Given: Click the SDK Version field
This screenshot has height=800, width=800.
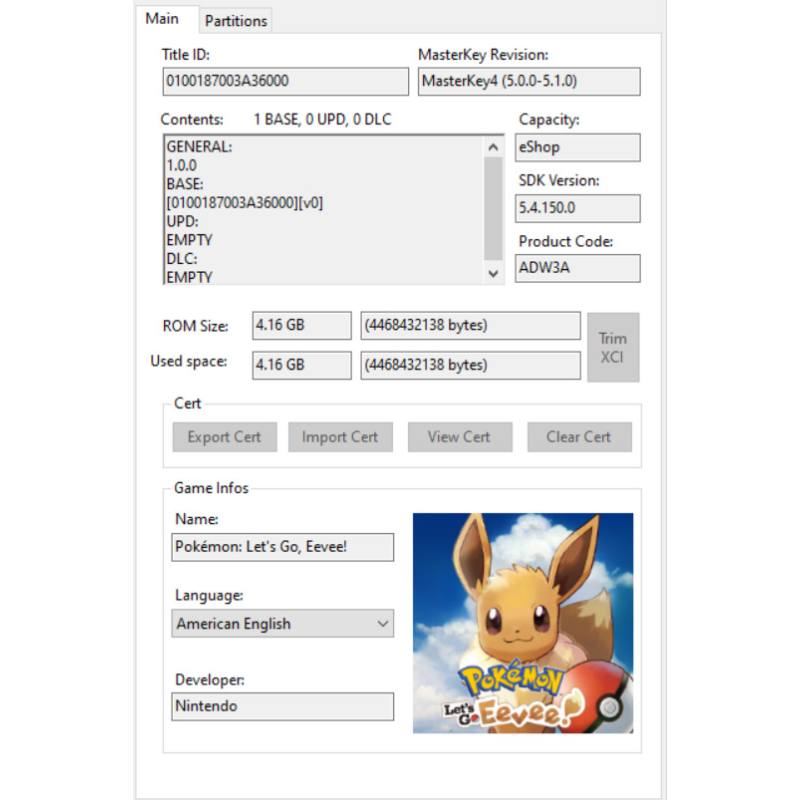Looking at the screenshot, I should (x=578, y=208).
